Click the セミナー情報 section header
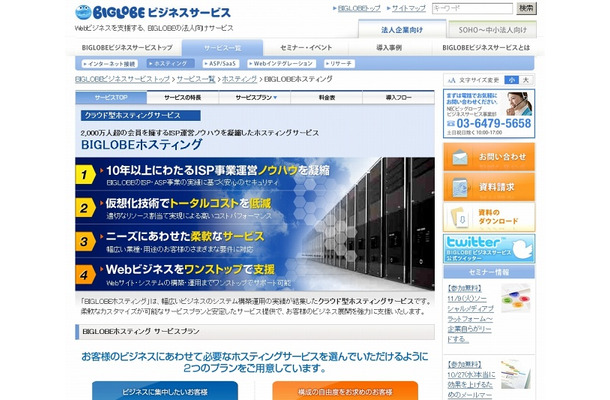This screenshot has width=610, height=400. (x=489, y=272)
